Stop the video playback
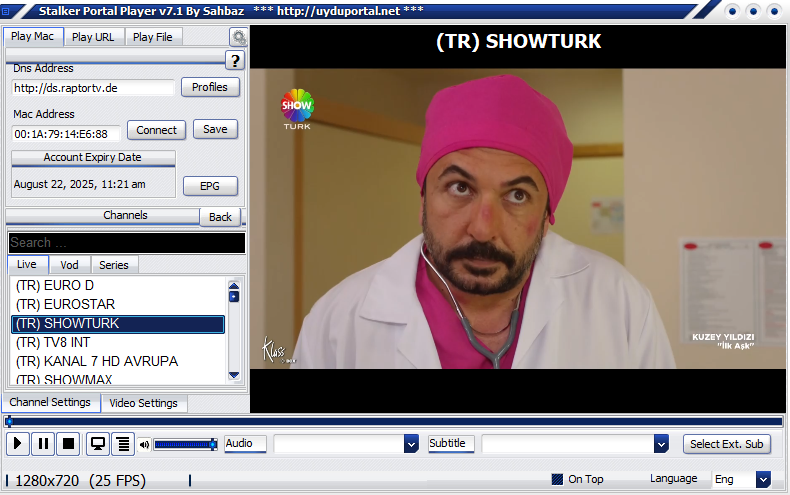The image size is (790, 495). pos(68,444)
